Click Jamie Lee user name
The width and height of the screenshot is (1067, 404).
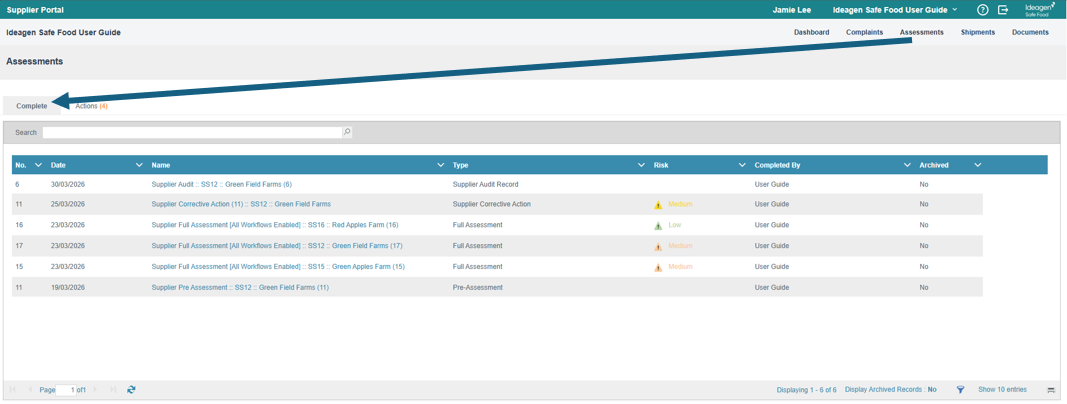tap(791, 10)
